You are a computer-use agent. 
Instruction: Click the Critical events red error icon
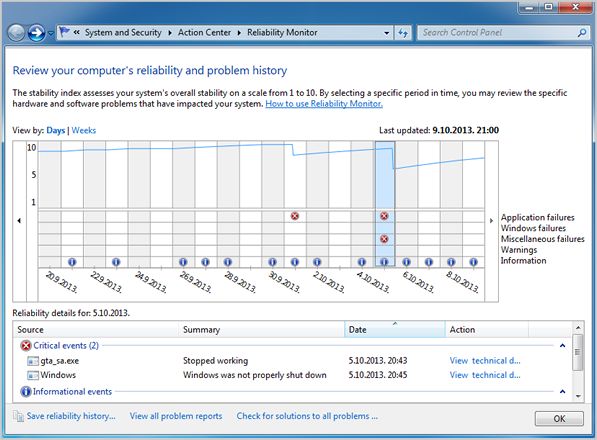tap(26, 346)
